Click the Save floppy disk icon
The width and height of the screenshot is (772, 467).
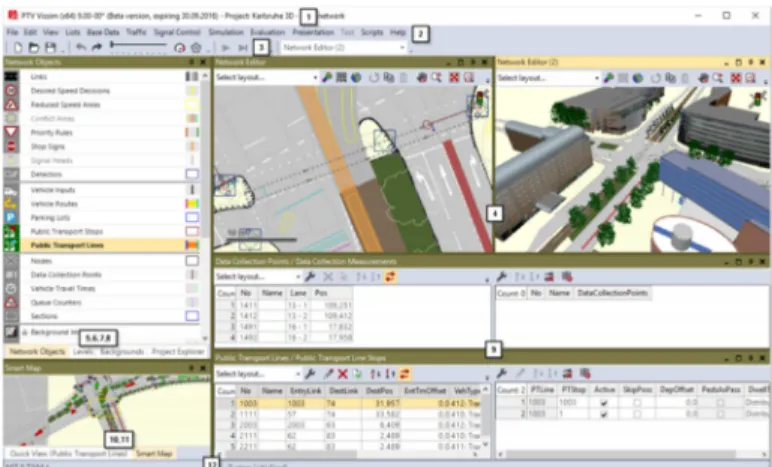(x=50, y=48)
